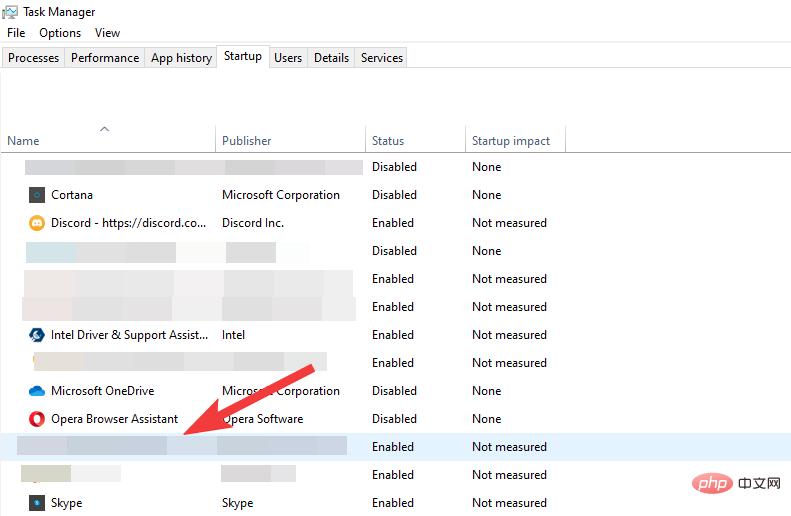Viewport: 791px width, 516px height.
Task: Open the View menu
Action: (107, 33)
